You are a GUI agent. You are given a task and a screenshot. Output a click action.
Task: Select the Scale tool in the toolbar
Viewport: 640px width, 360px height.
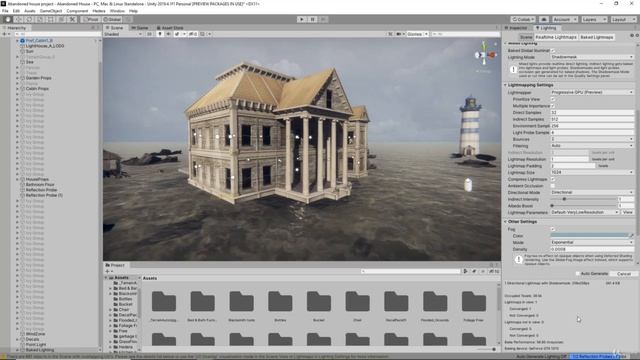click(40, 19)
